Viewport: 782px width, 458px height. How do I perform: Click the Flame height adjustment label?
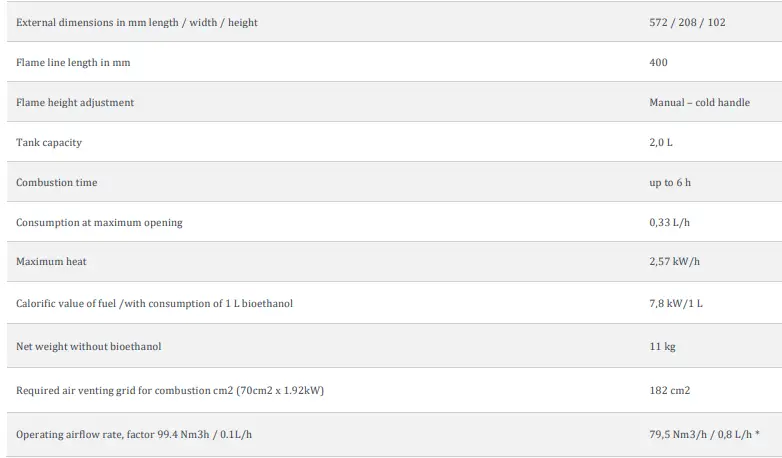click(75, 102)
